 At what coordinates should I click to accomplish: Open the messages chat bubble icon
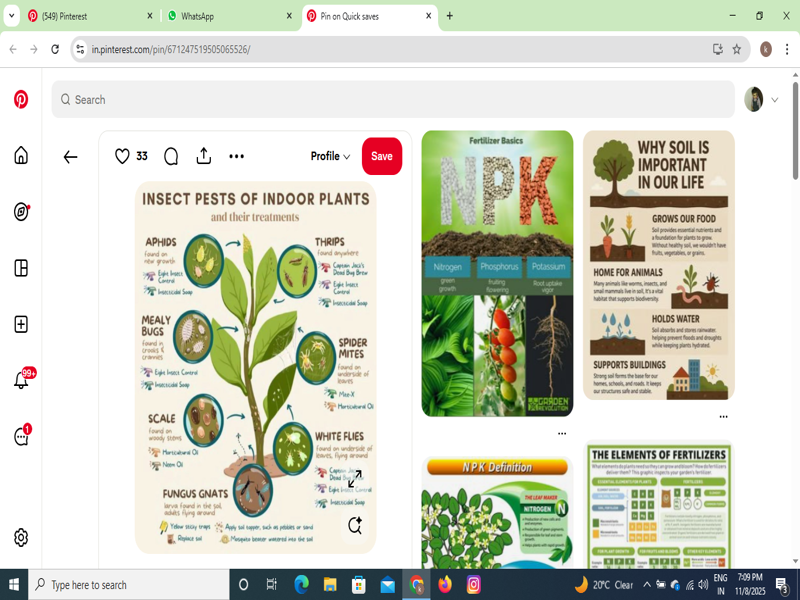click(x=21, y=437)
